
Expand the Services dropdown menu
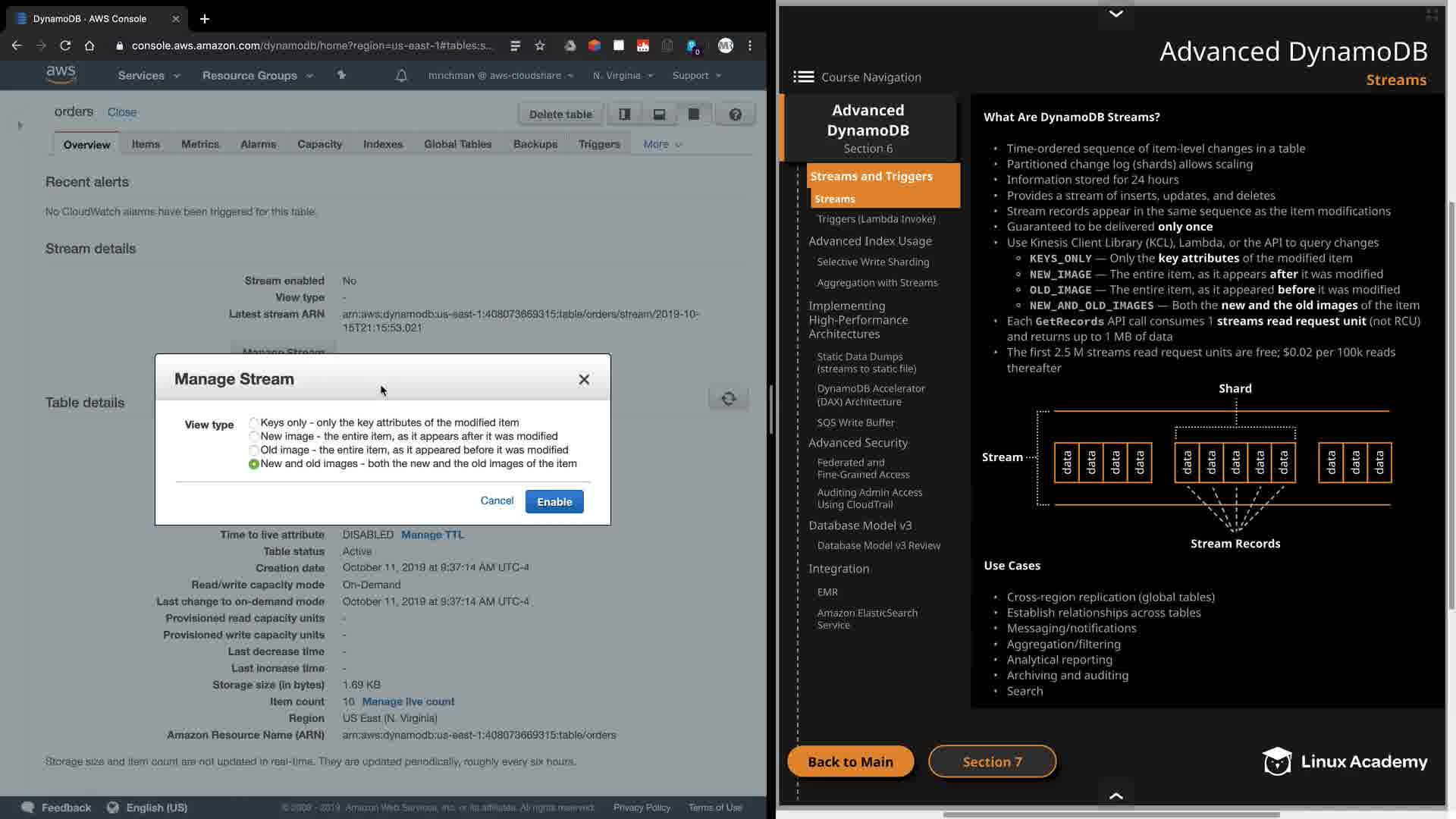coord(149,75)
